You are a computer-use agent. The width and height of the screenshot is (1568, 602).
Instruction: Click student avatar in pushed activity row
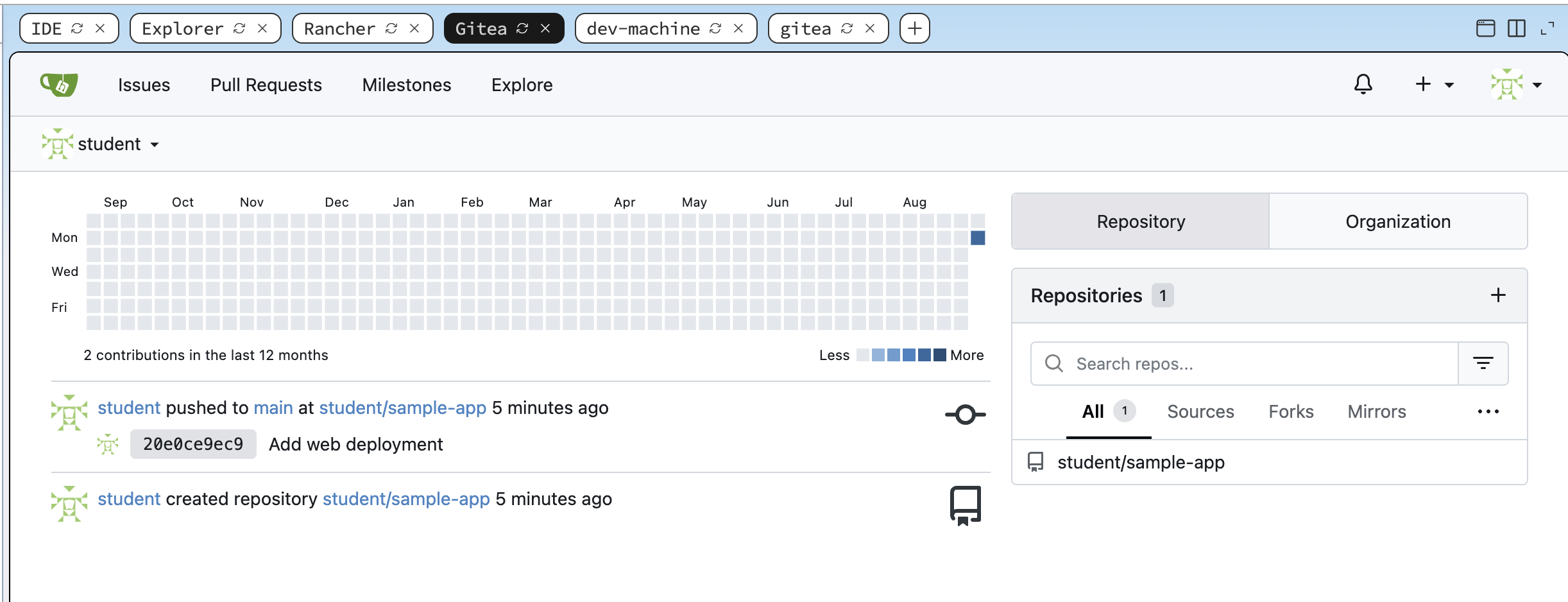tap(69, 413)
